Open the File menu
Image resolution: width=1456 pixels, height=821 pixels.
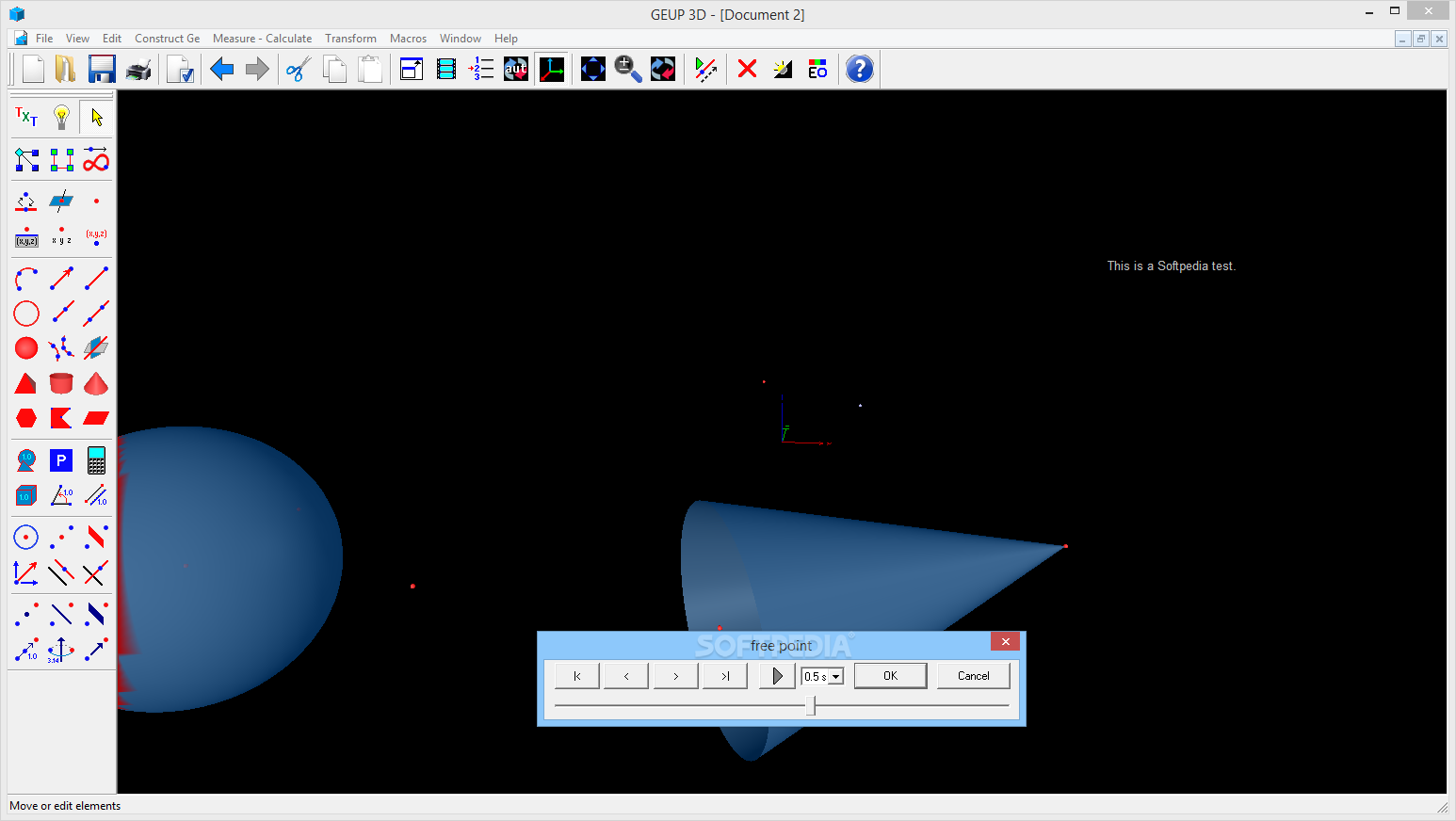click(x=44, y=39)
